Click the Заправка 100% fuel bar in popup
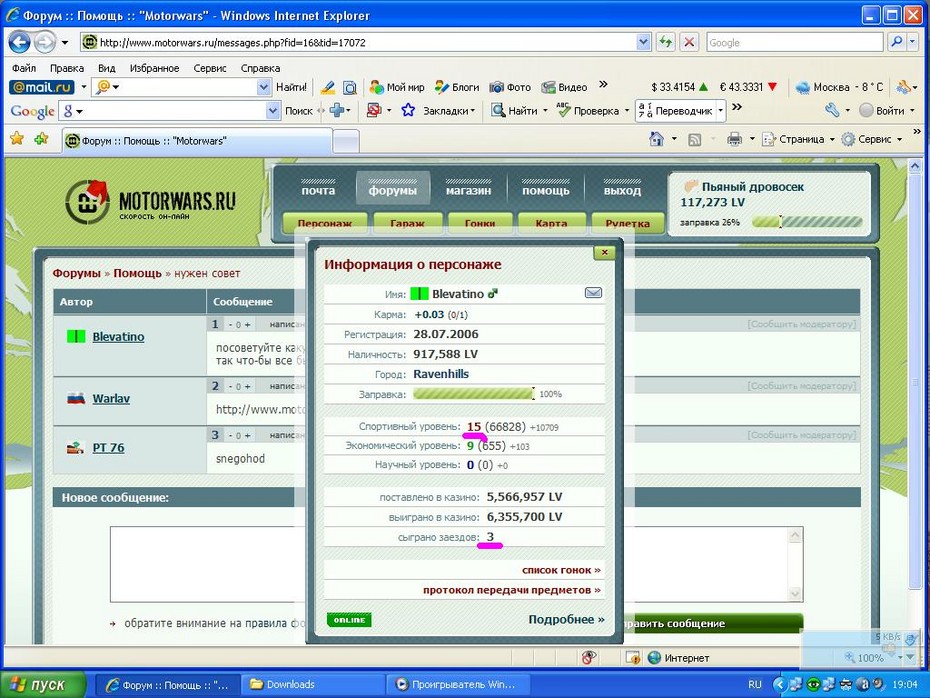Viewport: 930px width, 698px height. [474, 393]
